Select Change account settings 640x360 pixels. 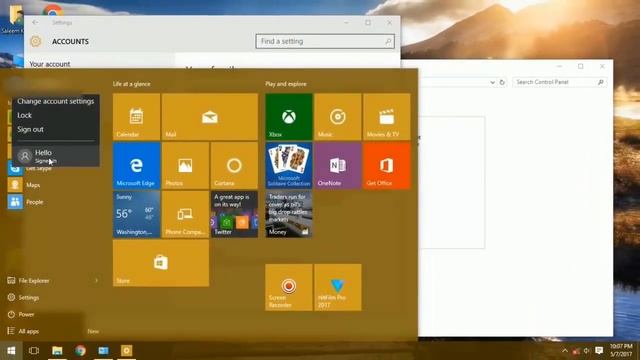coord(56,101)
